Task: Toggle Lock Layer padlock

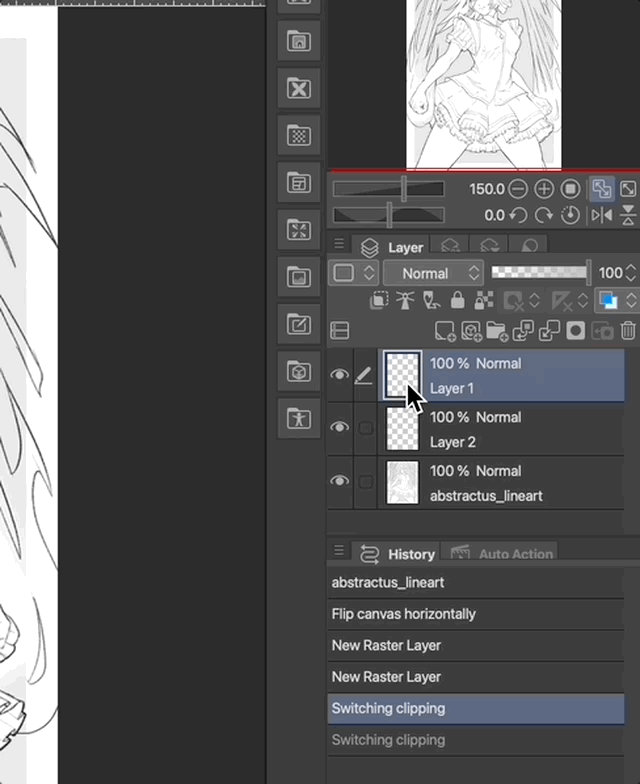Action: [458, 300]
